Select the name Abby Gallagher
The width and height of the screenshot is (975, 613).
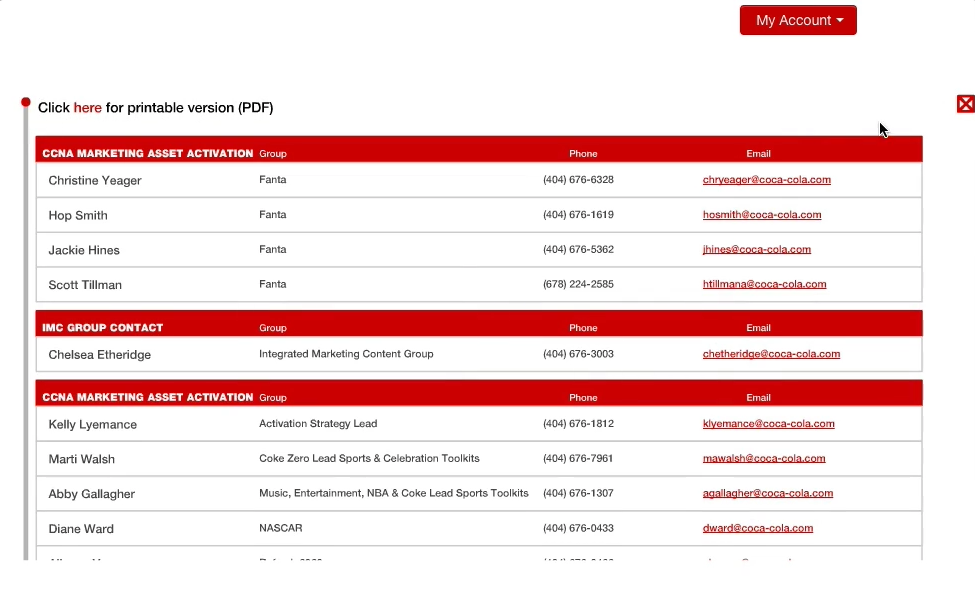(x=91, y=494)
